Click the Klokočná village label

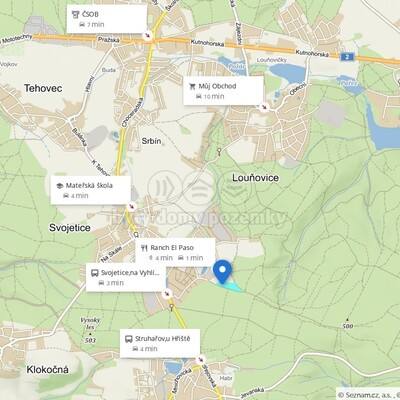[48, 370]
